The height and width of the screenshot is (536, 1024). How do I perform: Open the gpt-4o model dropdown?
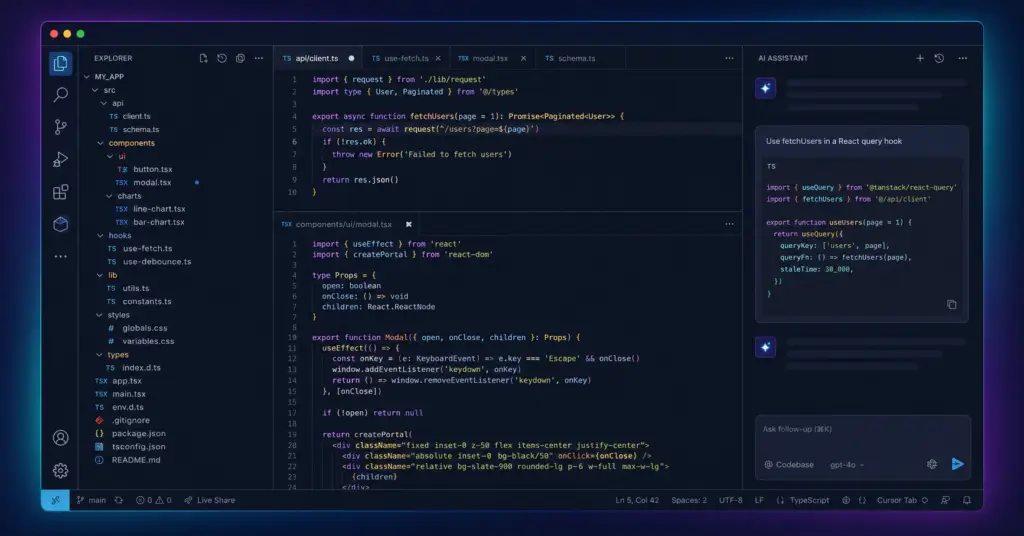click(847, 465)
